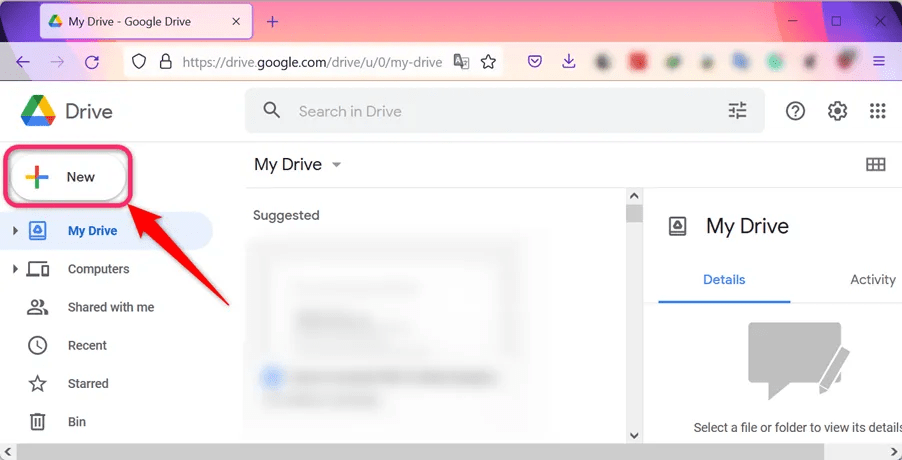Open the Google Drive logo home link
The width and height of the screenshot is (902, 460).
point(67,111)
